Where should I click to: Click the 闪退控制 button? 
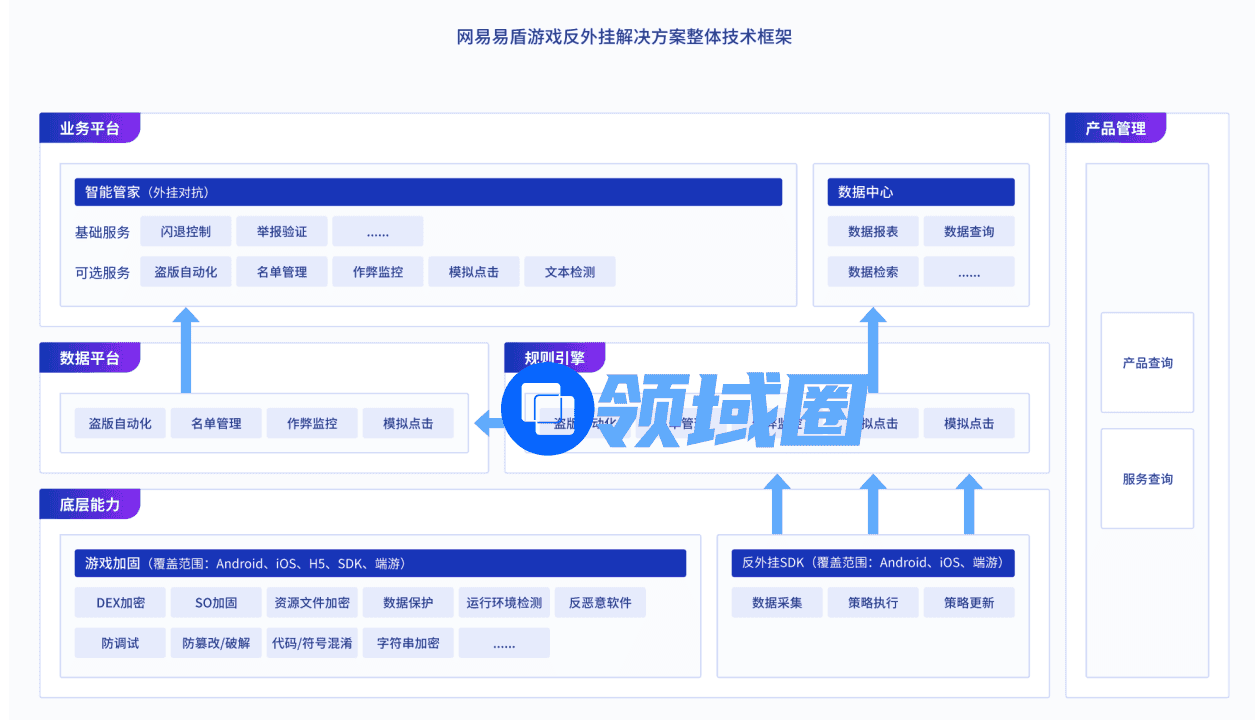(186, 231)
